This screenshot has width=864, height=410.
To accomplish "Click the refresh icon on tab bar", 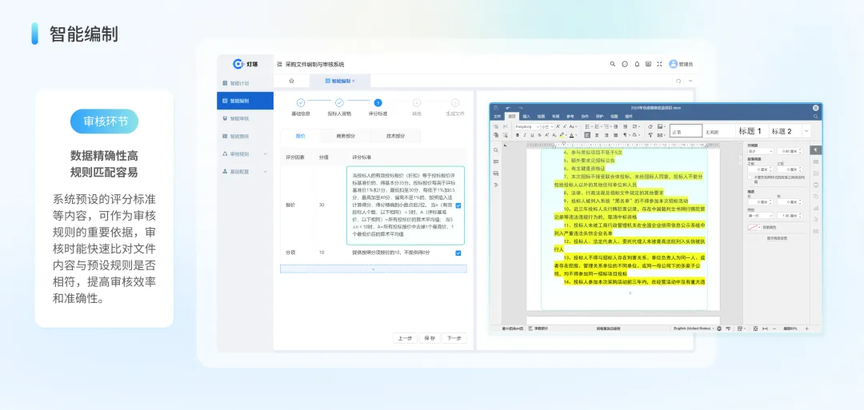I will (x=679, y=81).
